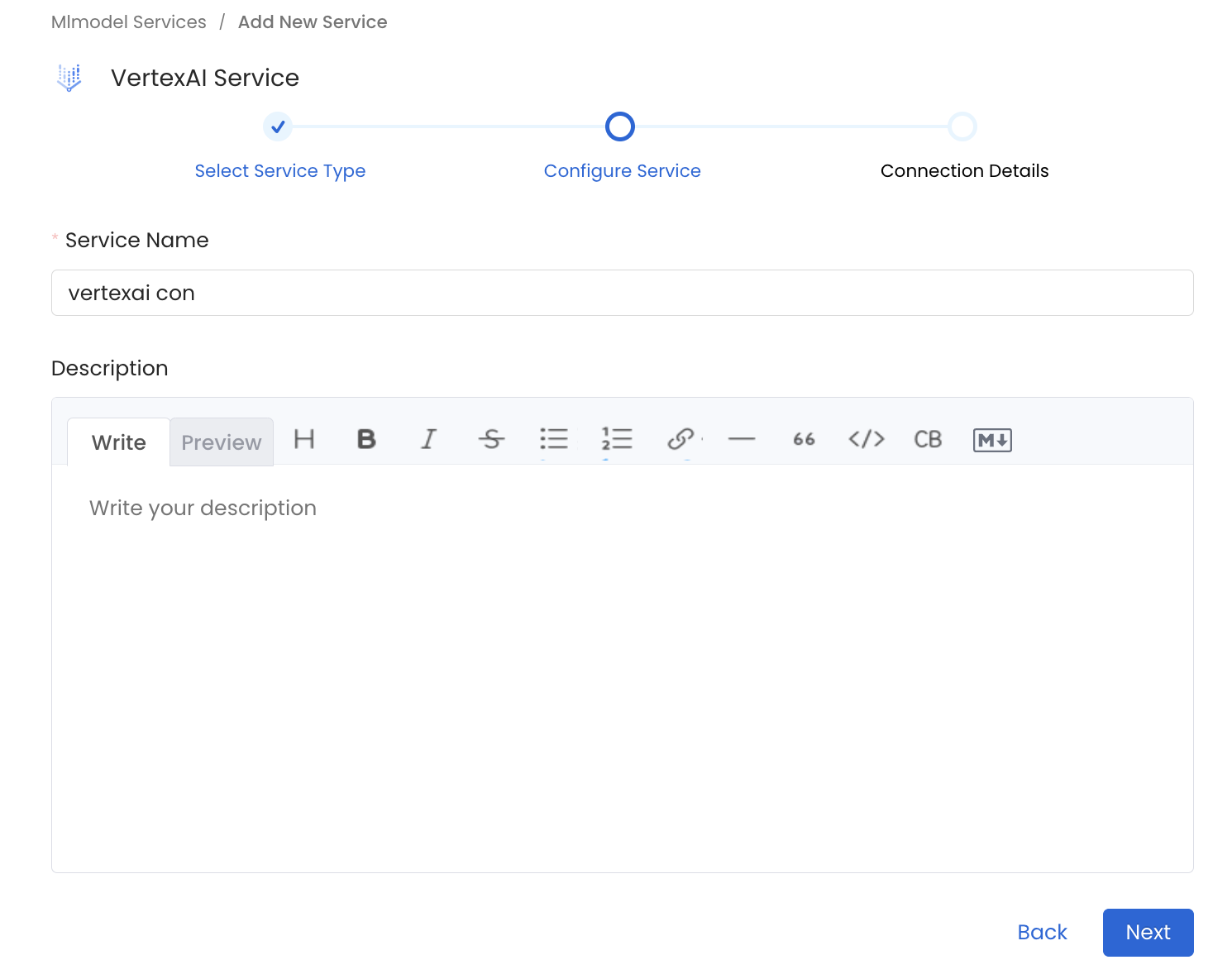
Task: Insert a hyperlink with link icon
Action: point(680,439)
